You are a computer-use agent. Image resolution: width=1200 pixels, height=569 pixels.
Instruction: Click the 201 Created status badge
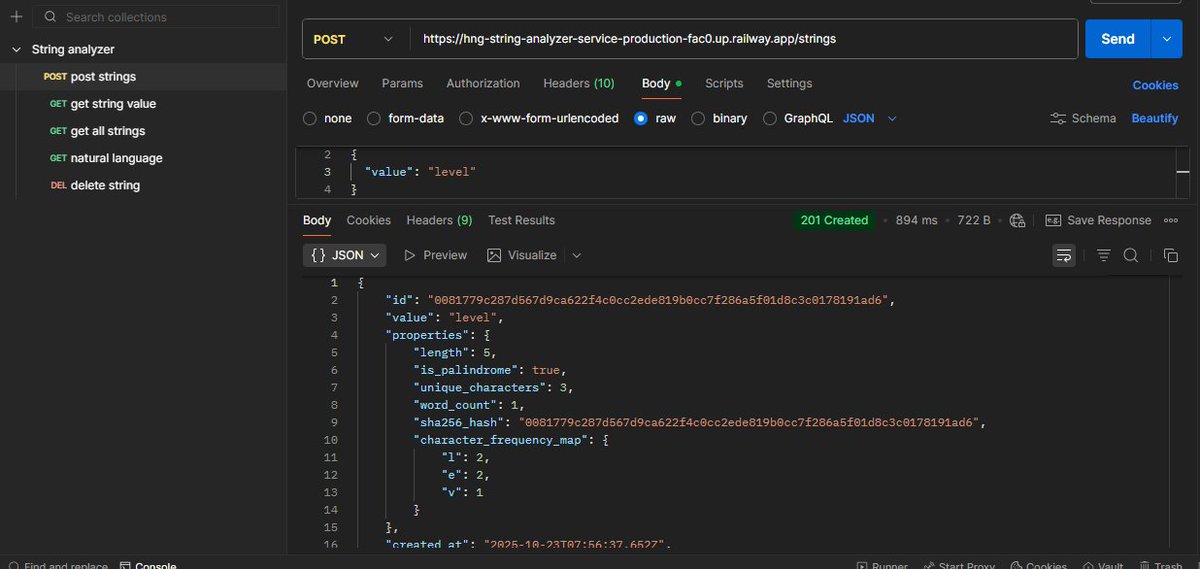pos(834,220)
